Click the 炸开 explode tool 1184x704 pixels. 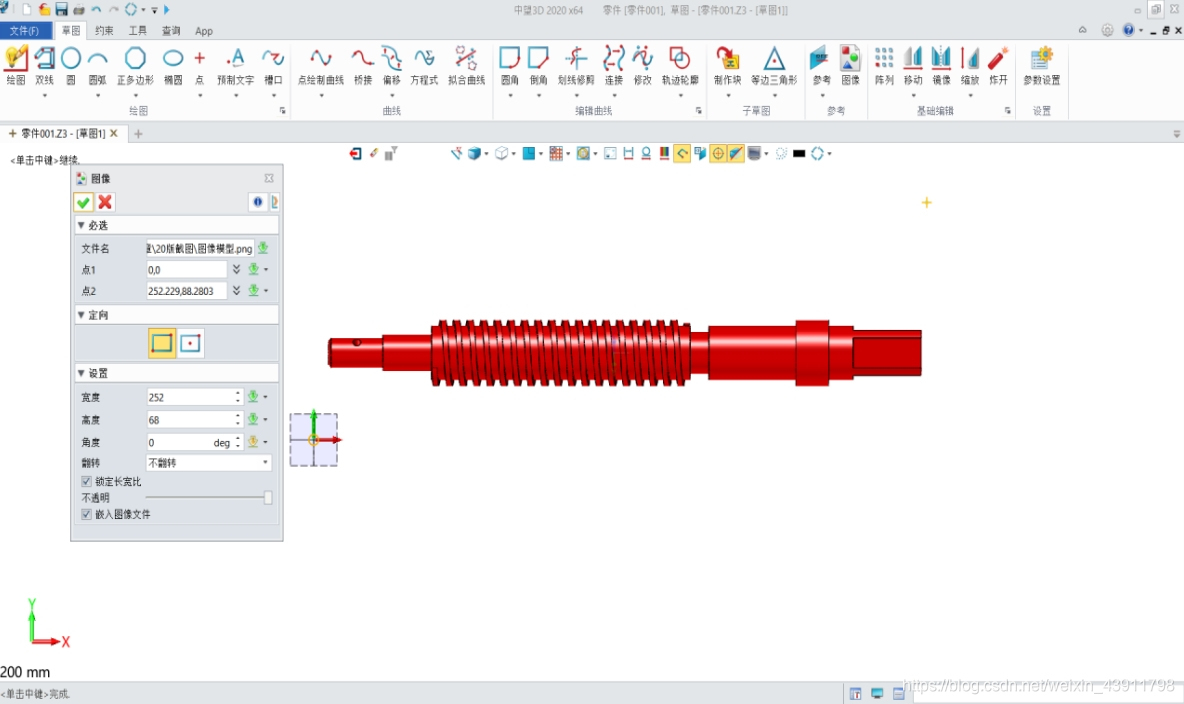tap(998, 66)
